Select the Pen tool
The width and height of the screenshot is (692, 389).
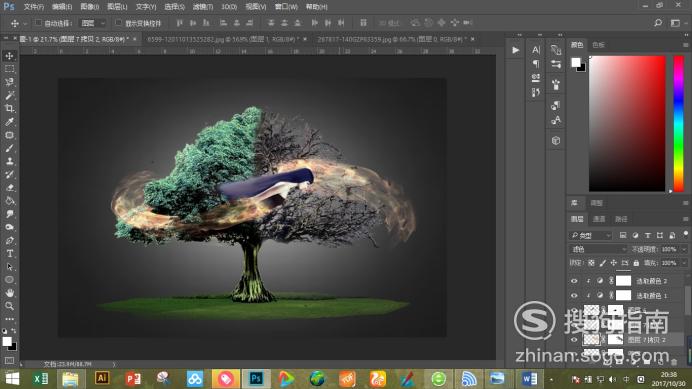pos(9,241)
